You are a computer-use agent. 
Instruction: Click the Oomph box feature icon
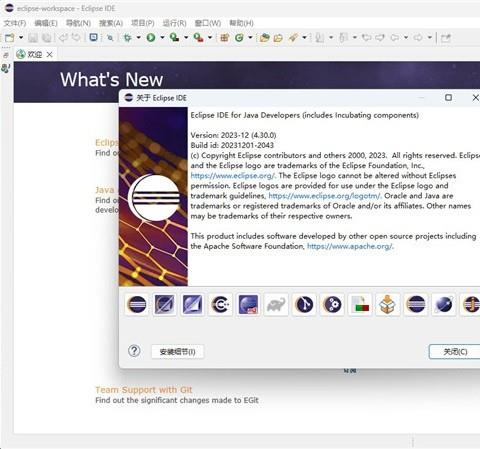[x=388, y=304]
